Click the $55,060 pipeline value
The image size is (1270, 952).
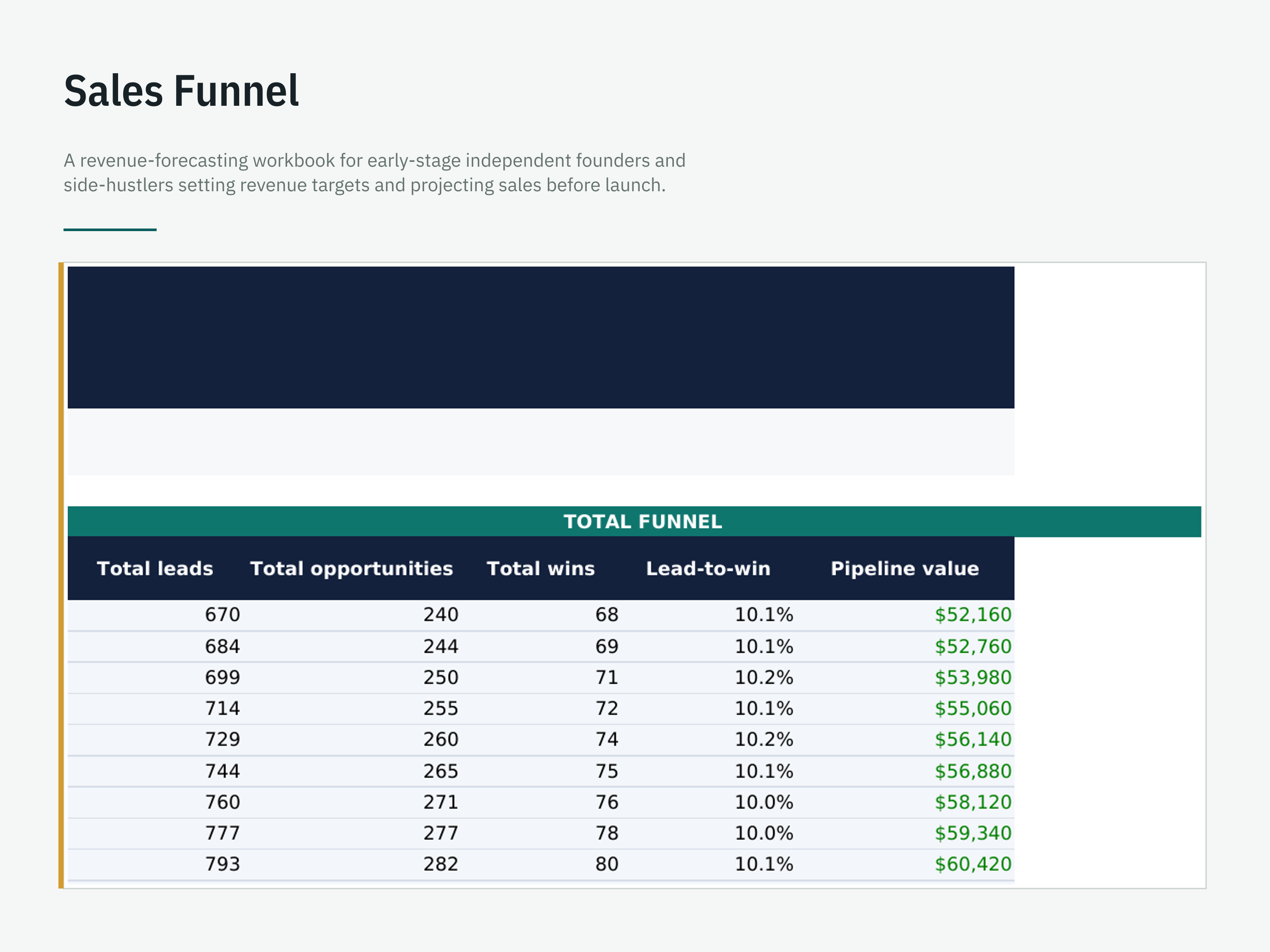(973, 708)
